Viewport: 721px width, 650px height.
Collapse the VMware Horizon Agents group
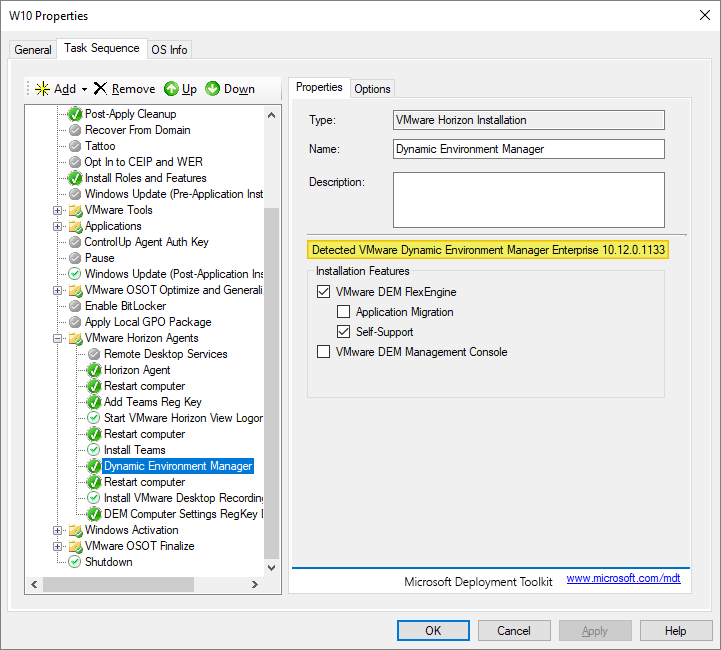pos(58,338)
